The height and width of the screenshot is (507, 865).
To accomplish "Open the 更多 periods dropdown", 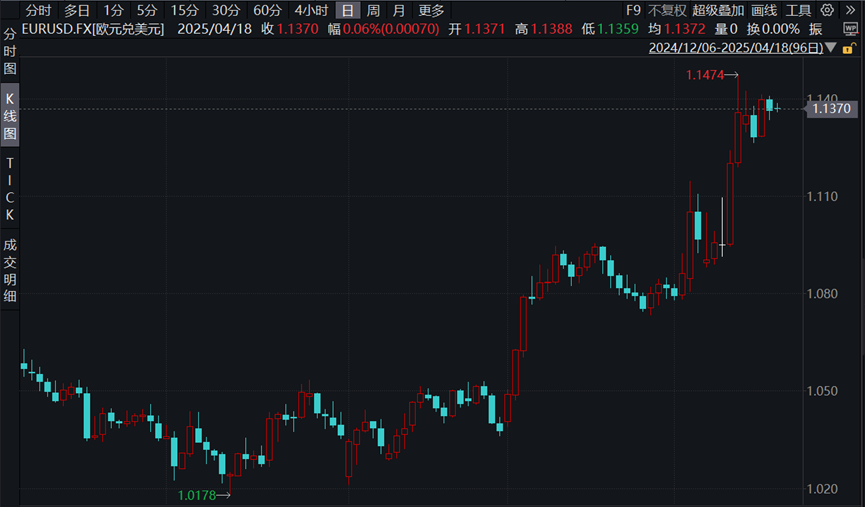I will click(x=431, y=10).
